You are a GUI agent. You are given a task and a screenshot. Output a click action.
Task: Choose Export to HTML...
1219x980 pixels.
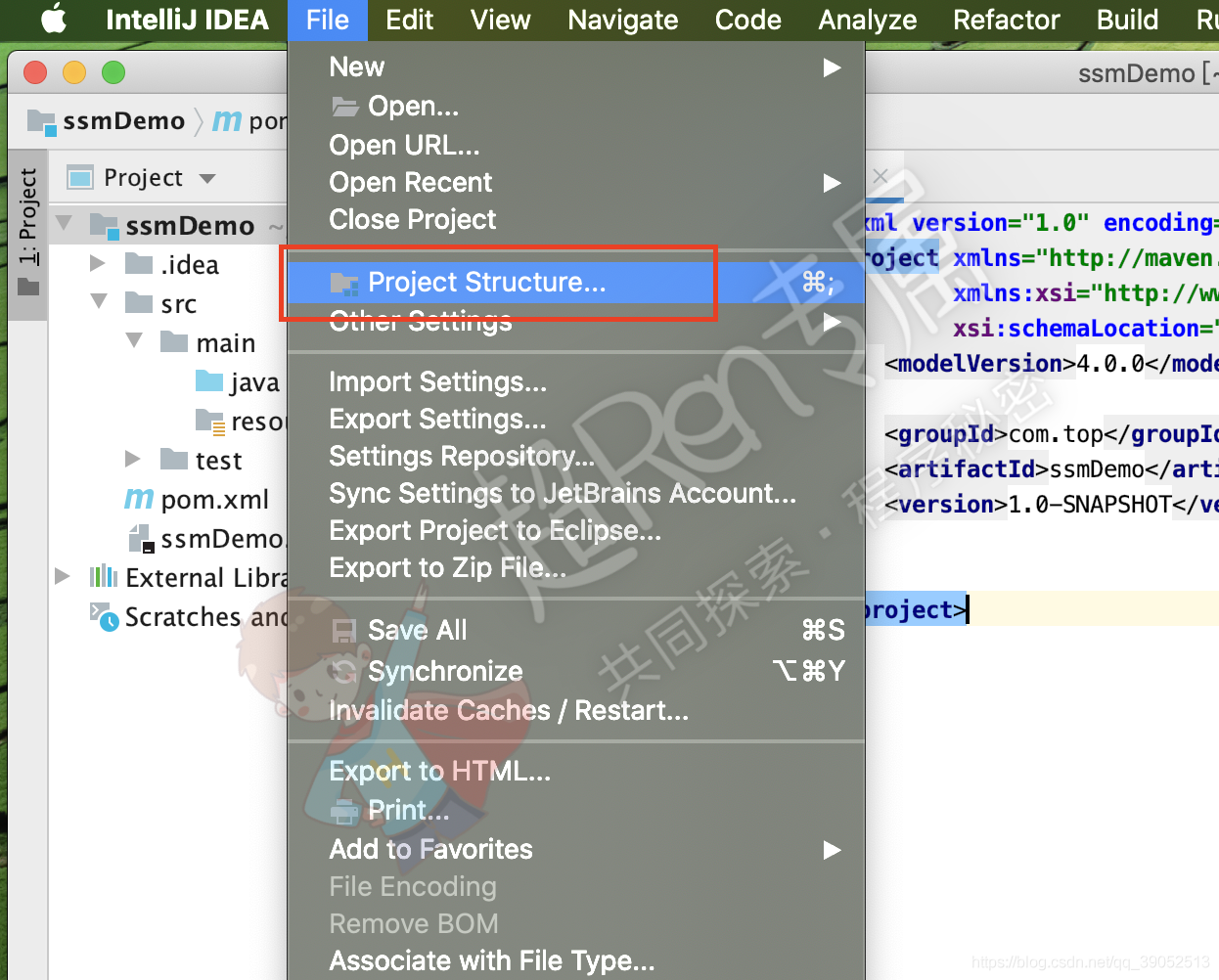tap(576, 771)
